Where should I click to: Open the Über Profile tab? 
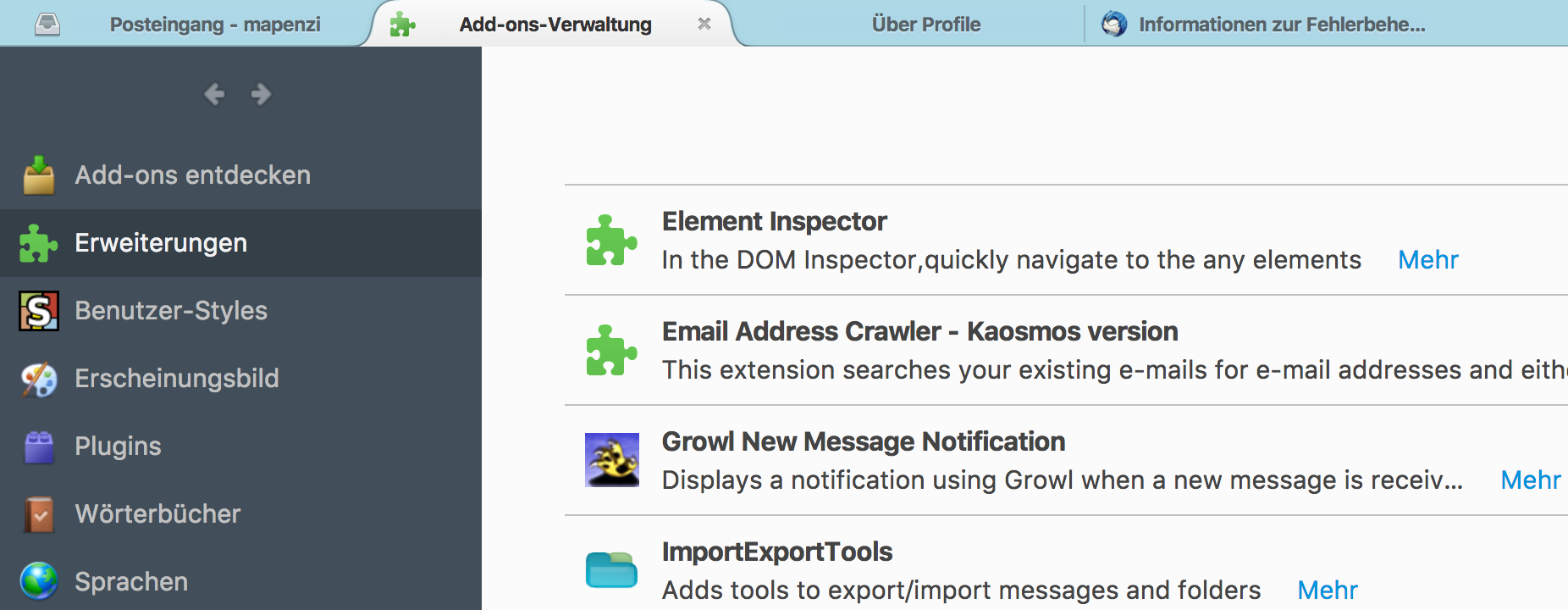[925, 25]
